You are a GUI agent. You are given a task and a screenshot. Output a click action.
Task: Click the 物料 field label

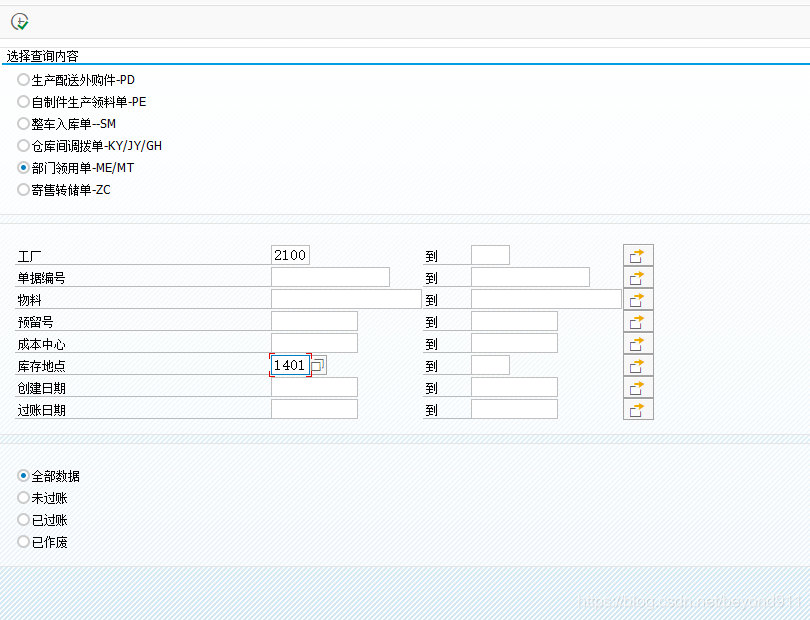point(29,300)
